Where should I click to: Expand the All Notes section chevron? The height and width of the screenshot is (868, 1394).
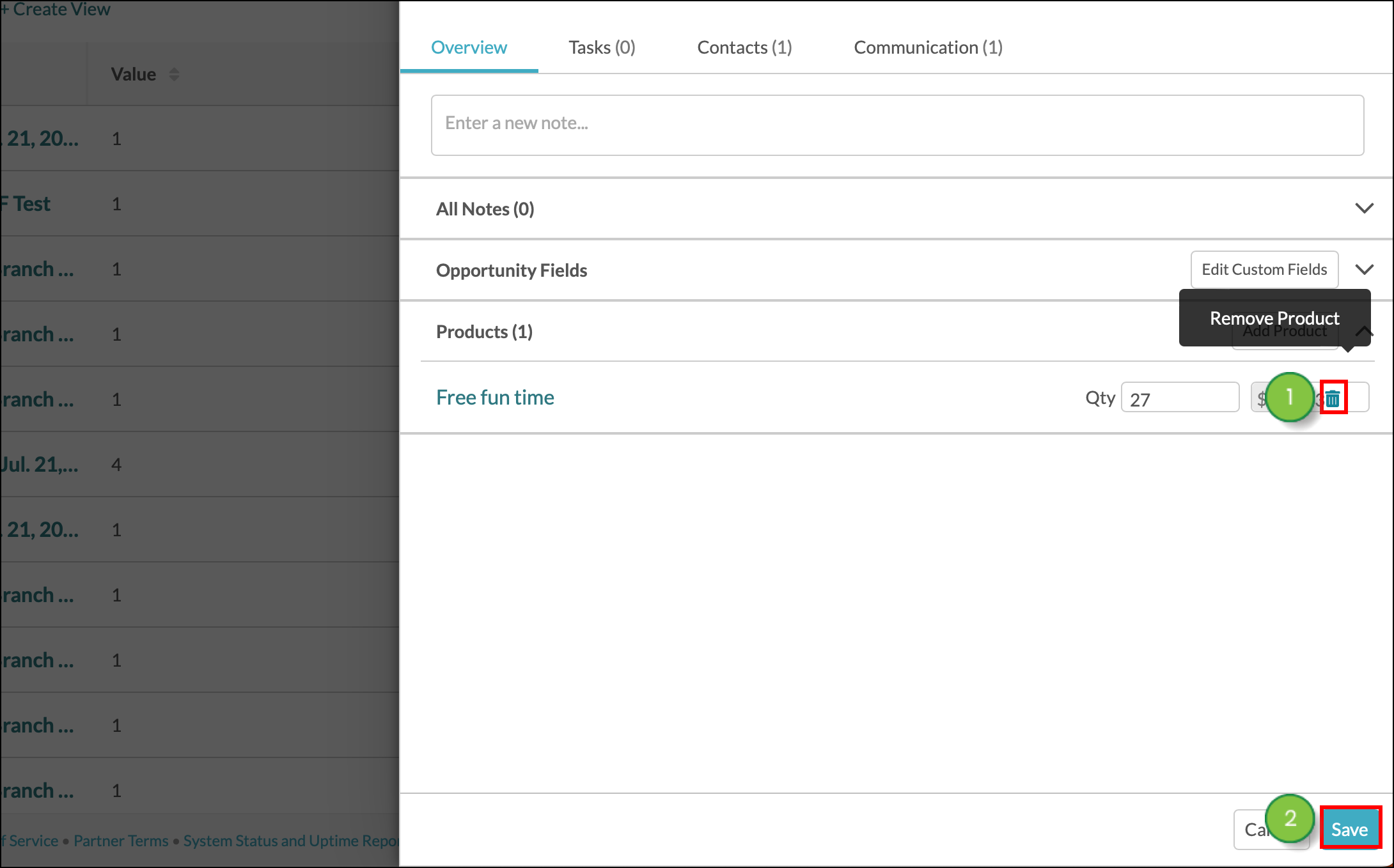click(1364, 208)
